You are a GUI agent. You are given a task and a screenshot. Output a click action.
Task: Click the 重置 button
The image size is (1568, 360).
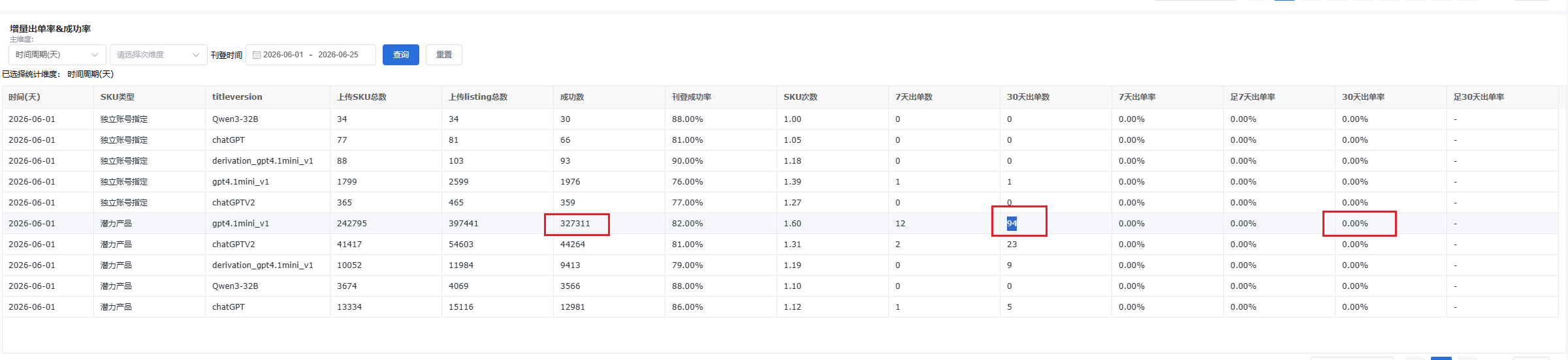pyautogui.click(x=444, y=55)
